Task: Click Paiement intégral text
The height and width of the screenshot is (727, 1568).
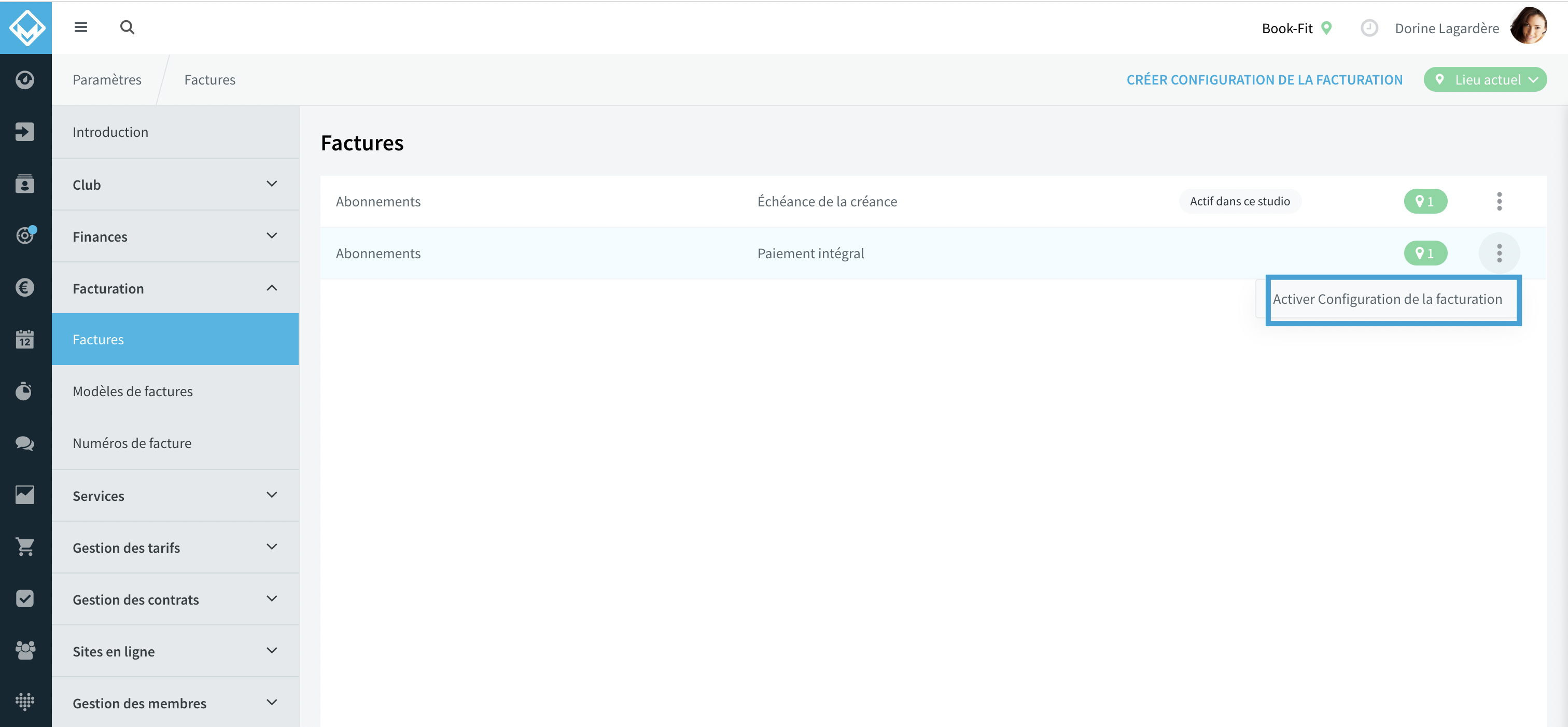Action: pos(811,253)
